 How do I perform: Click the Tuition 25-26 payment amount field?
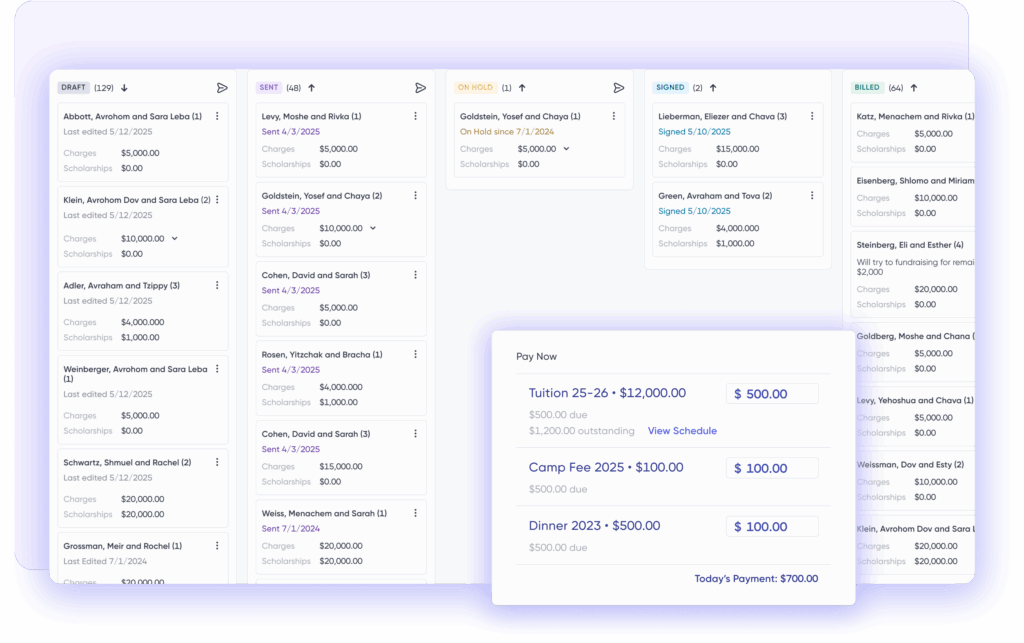772,393
